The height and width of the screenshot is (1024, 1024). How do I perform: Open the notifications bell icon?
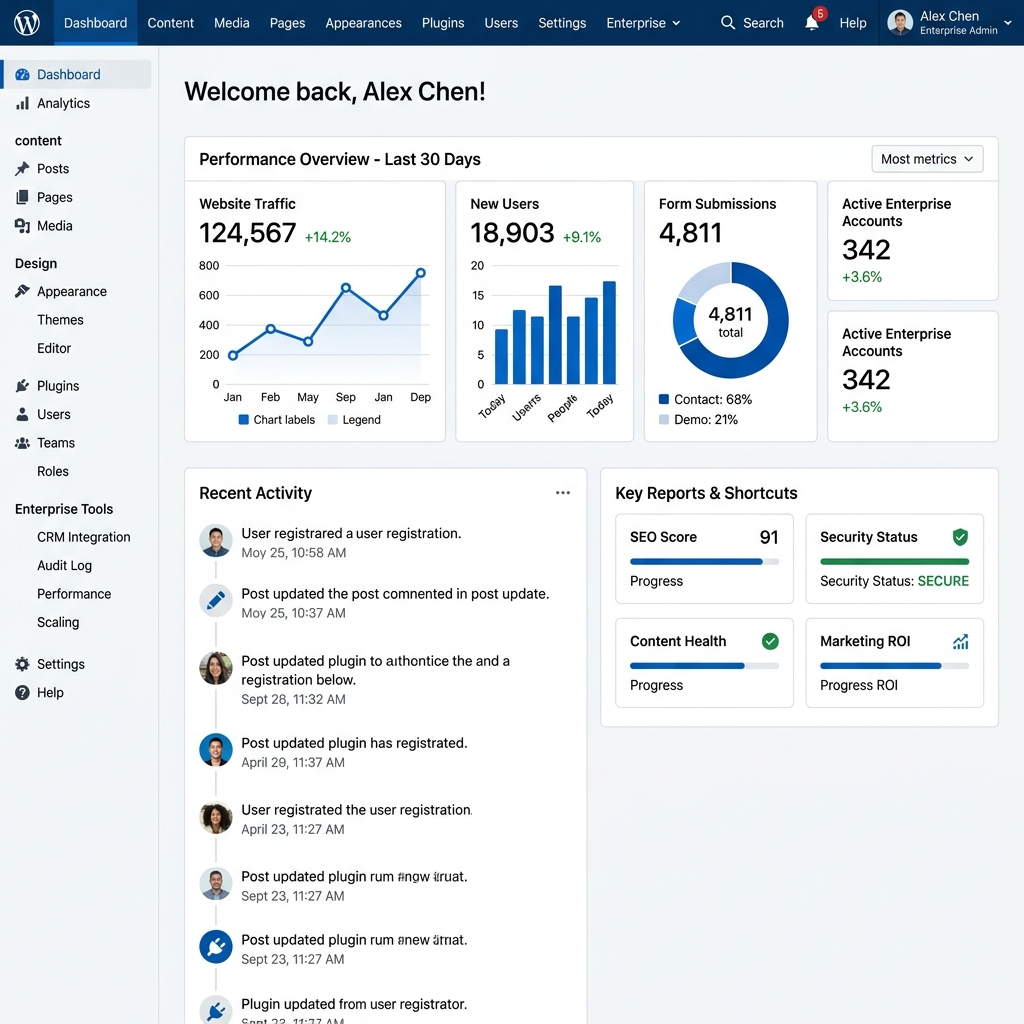[812, 23]
